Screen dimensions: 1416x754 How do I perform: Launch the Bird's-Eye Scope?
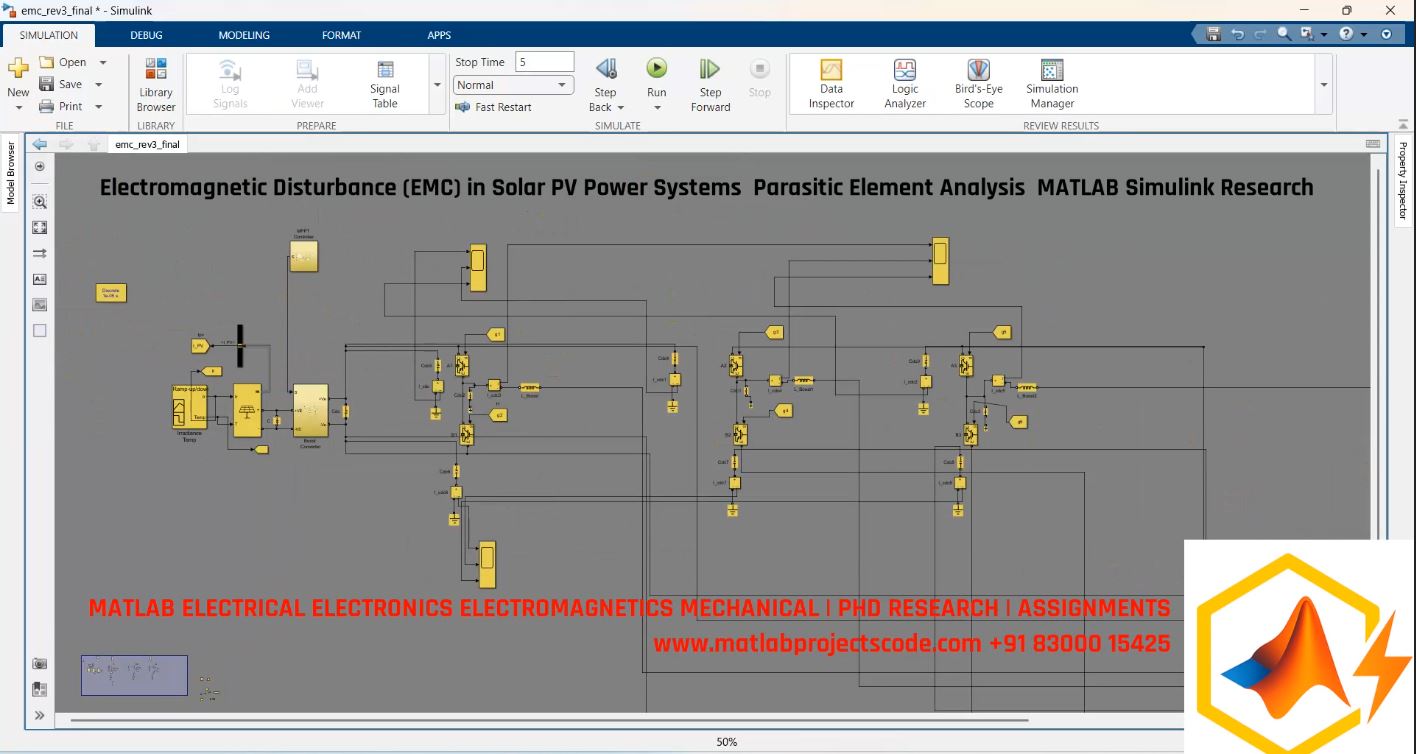point(977,84)
